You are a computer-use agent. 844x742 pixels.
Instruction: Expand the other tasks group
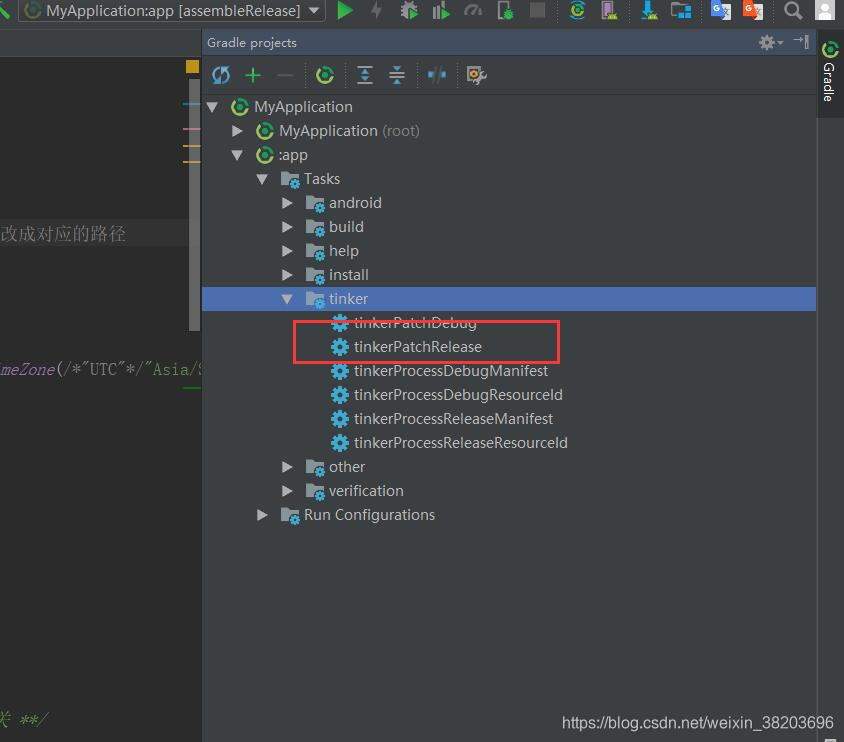(x=287, y=467)
